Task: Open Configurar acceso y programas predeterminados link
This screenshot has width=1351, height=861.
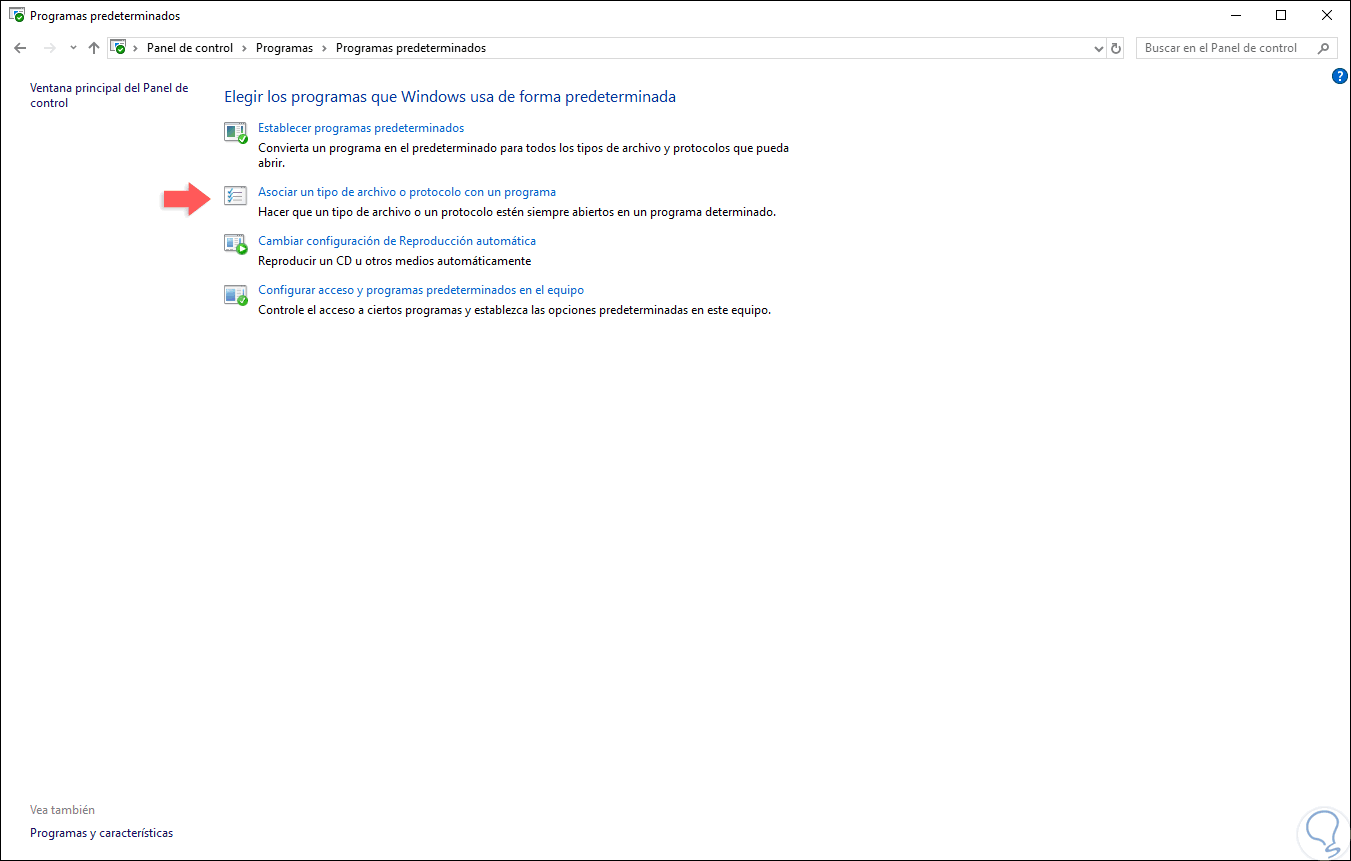Action: click(421, 290)
